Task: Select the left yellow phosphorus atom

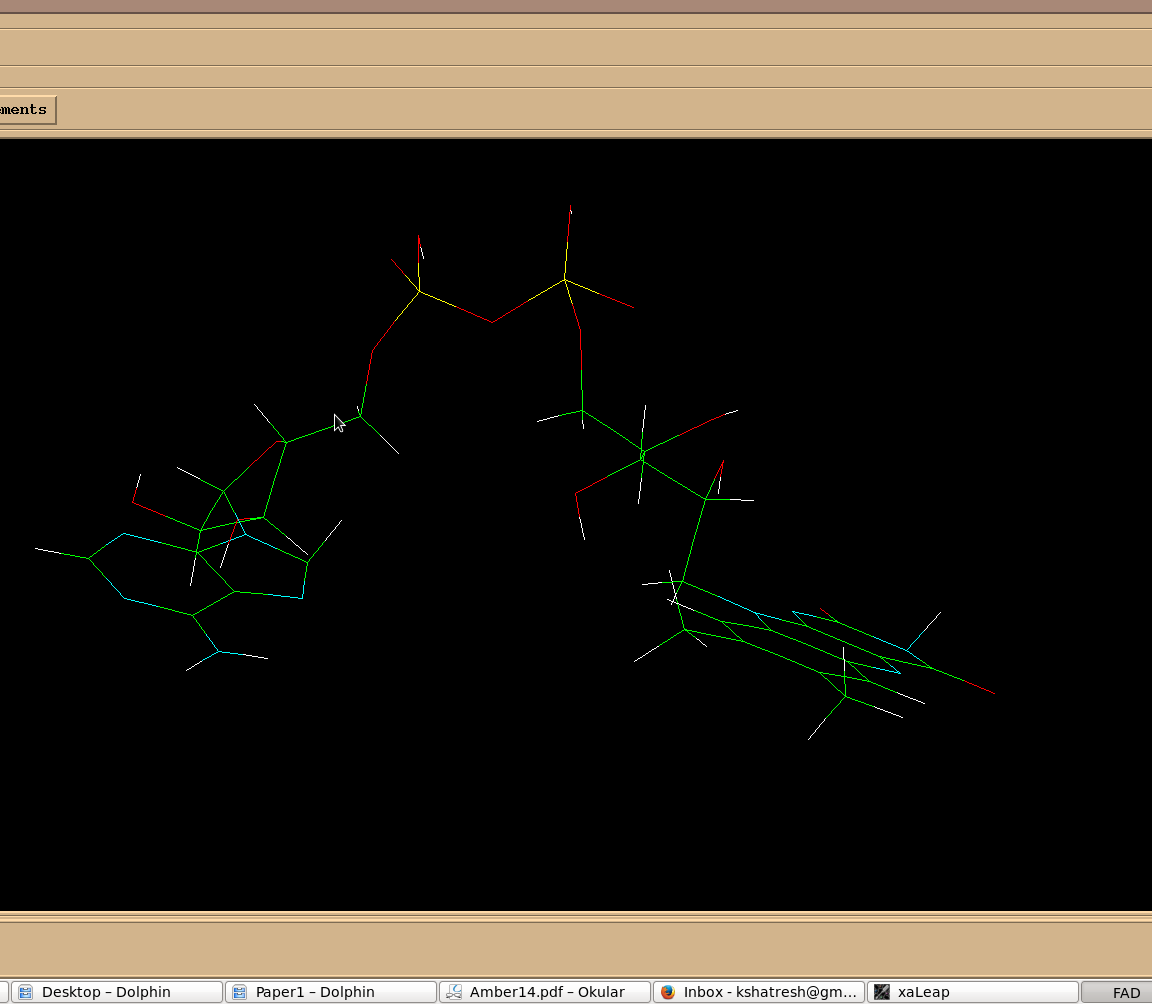Action: coord(419,291)
